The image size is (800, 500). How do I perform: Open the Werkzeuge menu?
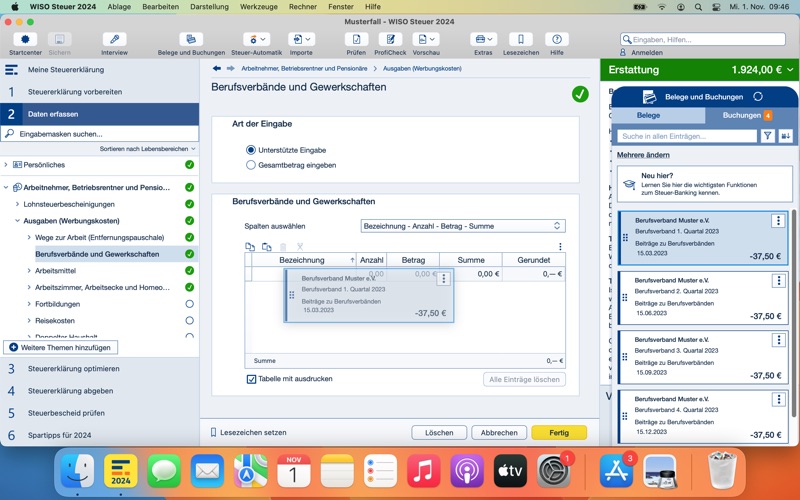pyautogui.click(x=259, y=7)
